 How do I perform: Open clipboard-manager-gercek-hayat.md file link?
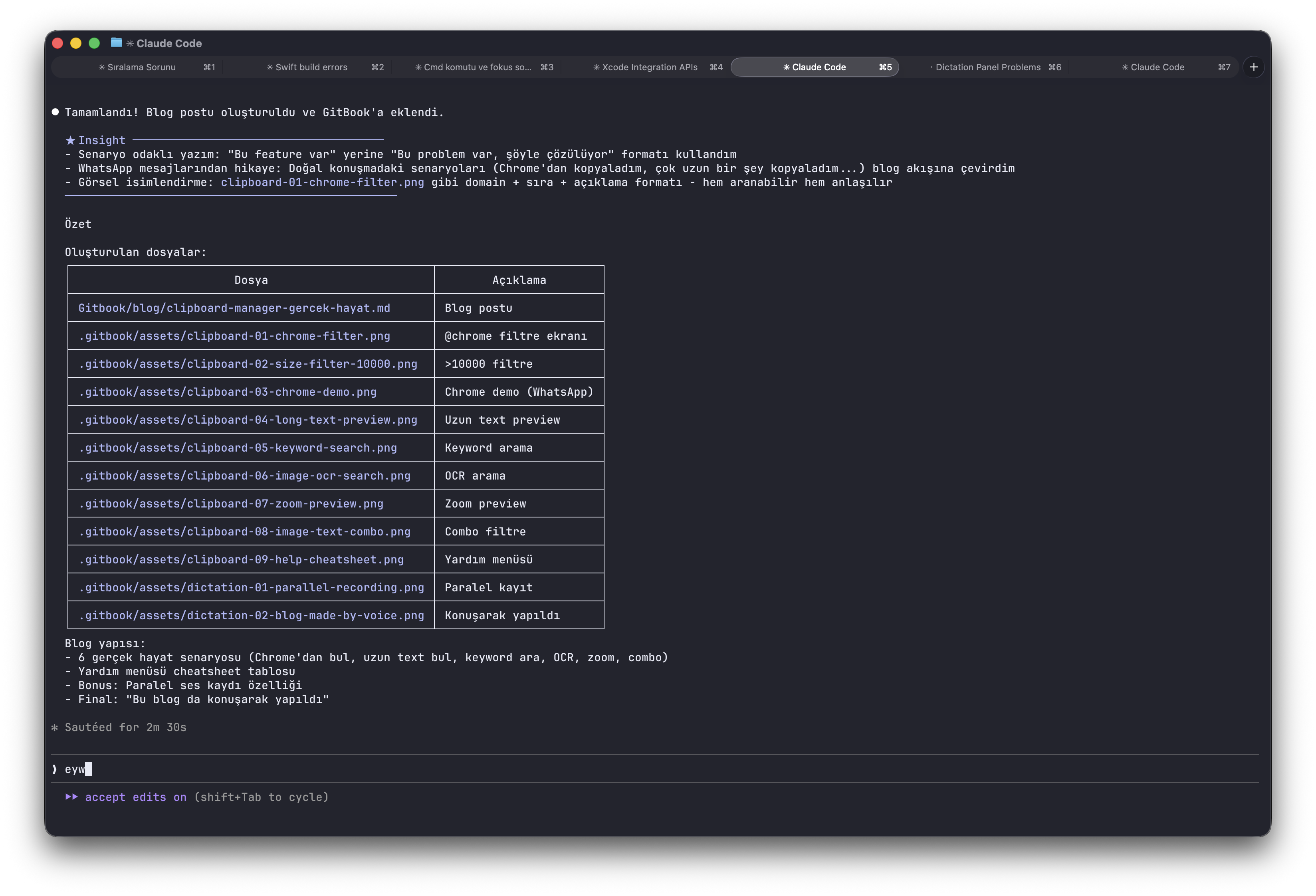(x=234, y=308)
